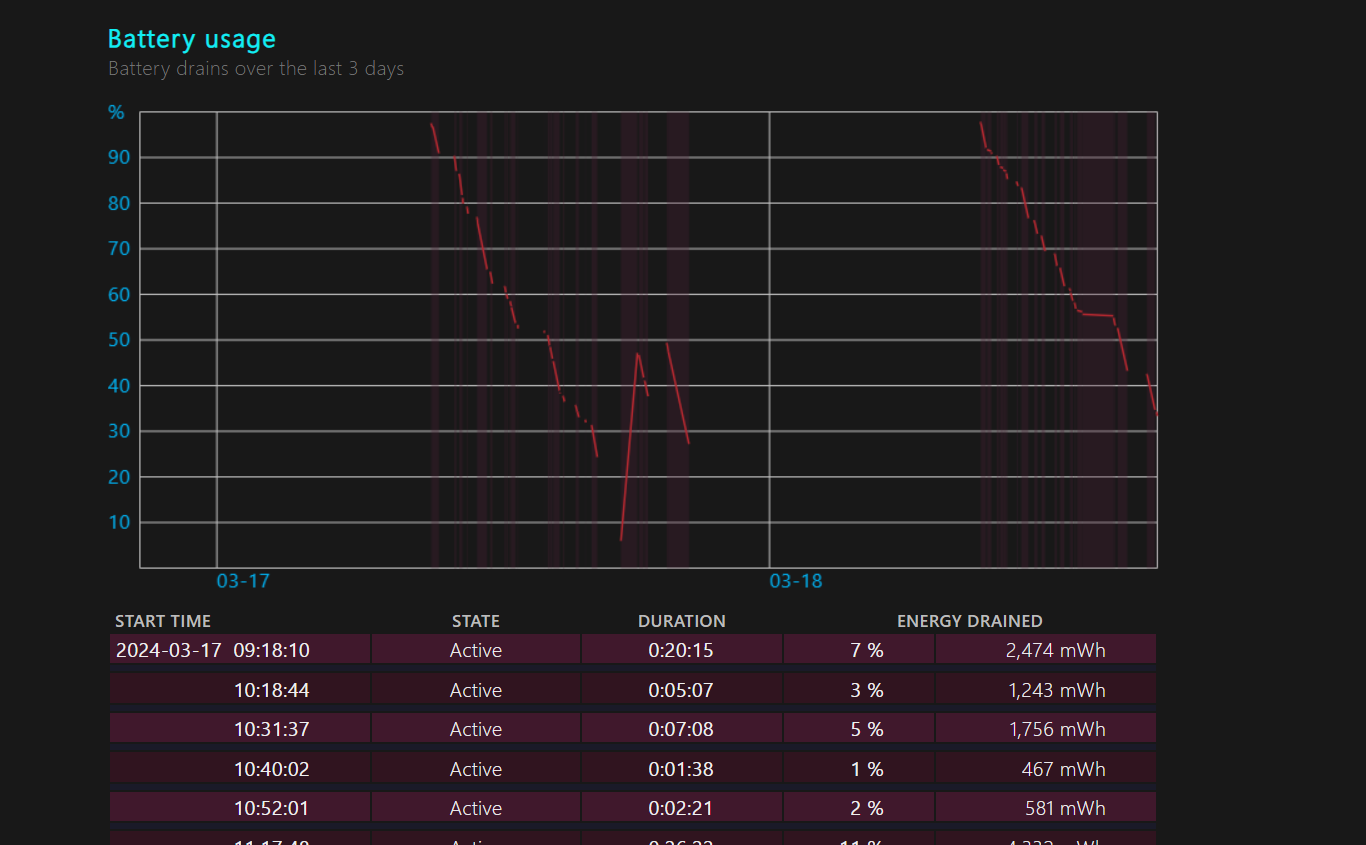The height and width of the screenshot is (845, 1366).
Task: Click the STATE column header
Action: (x=476, y=621)
